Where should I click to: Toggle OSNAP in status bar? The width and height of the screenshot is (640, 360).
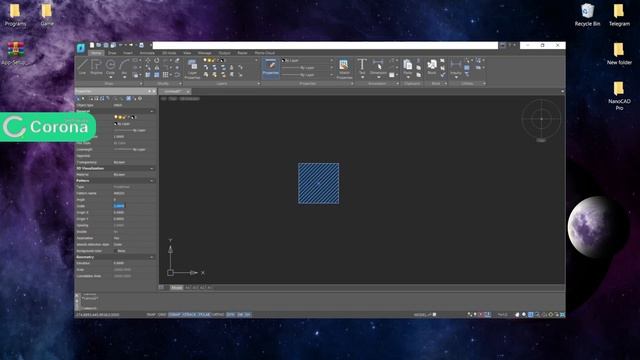point(174,315)
